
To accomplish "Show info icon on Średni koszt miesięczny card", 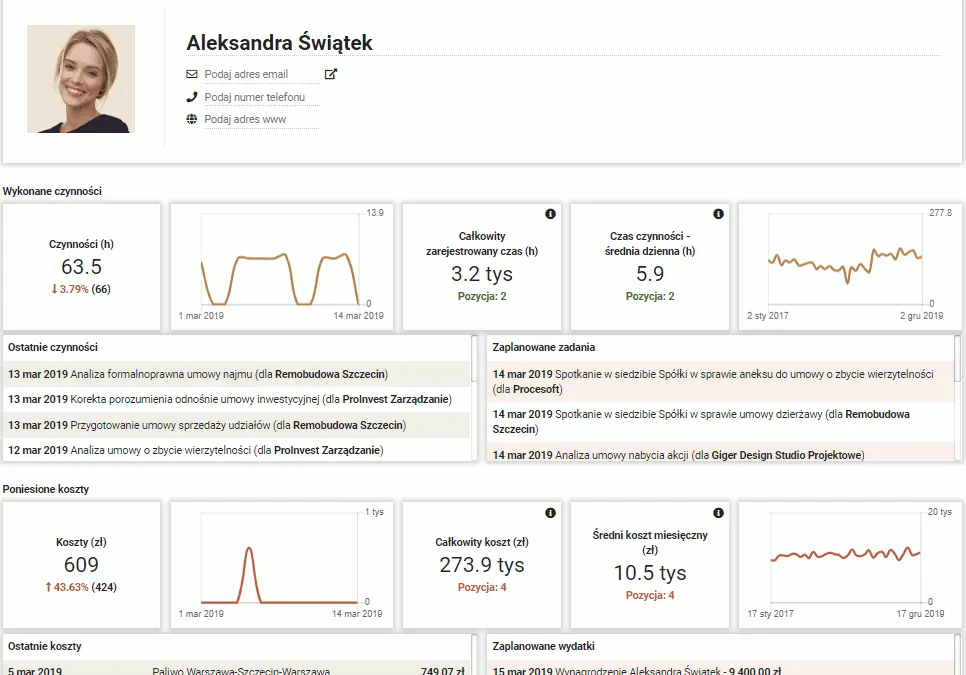I will 718,513.
